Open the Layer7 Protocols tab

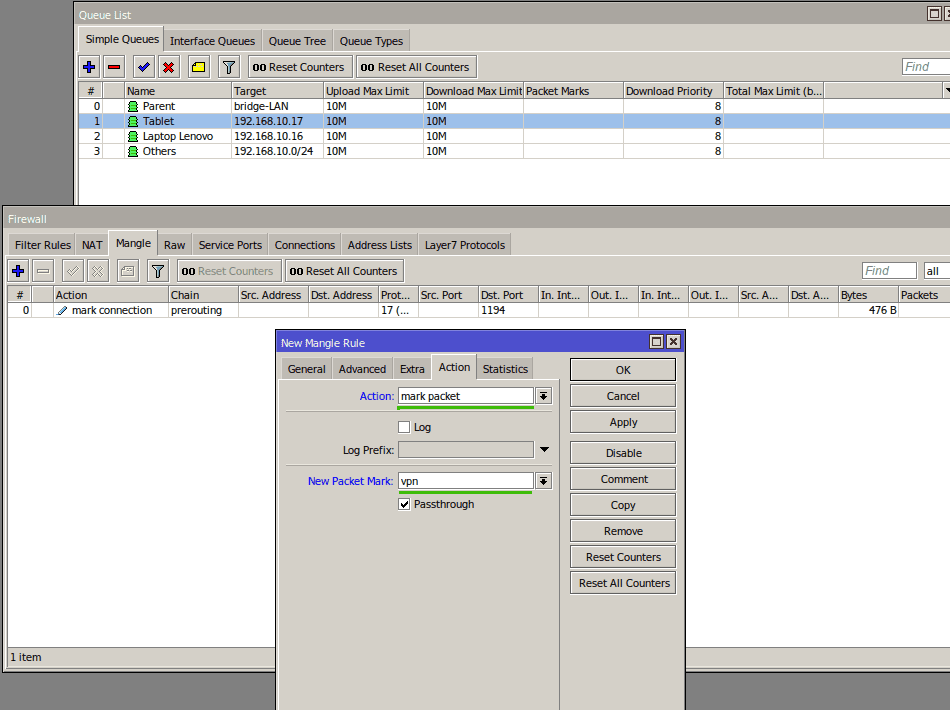pos(465,245)
